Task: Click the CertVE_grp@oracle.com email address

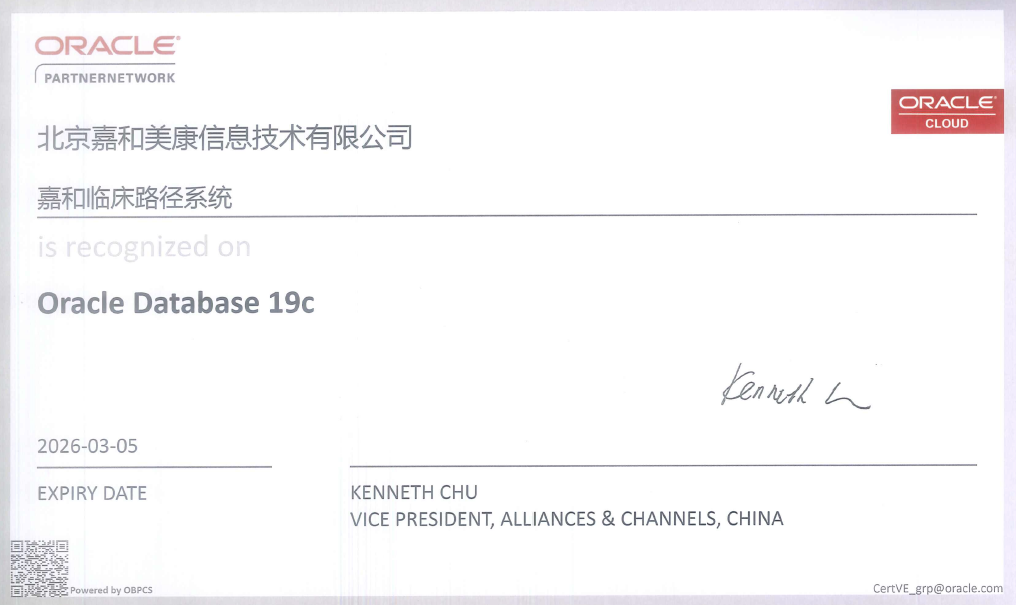Action: (x=937, y=588)
